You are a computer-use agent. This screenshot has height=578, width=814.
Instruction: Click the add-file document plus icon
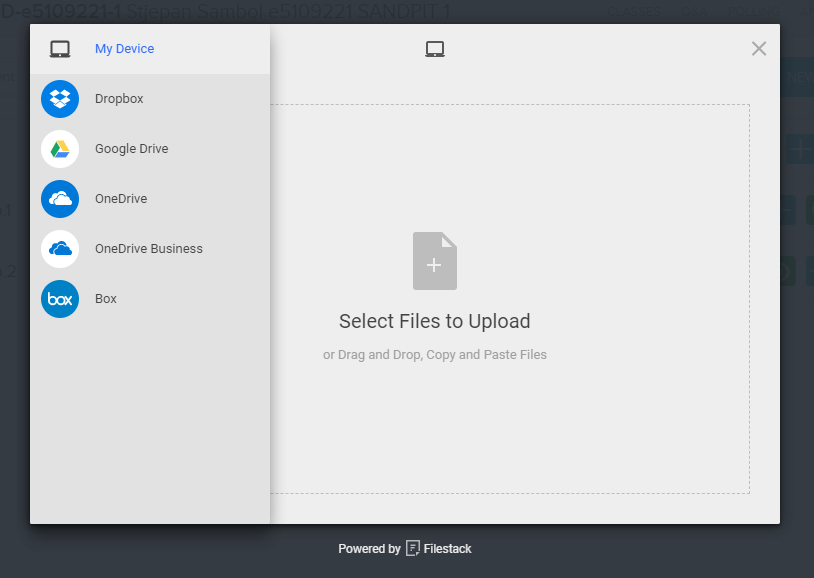[435, 261]
